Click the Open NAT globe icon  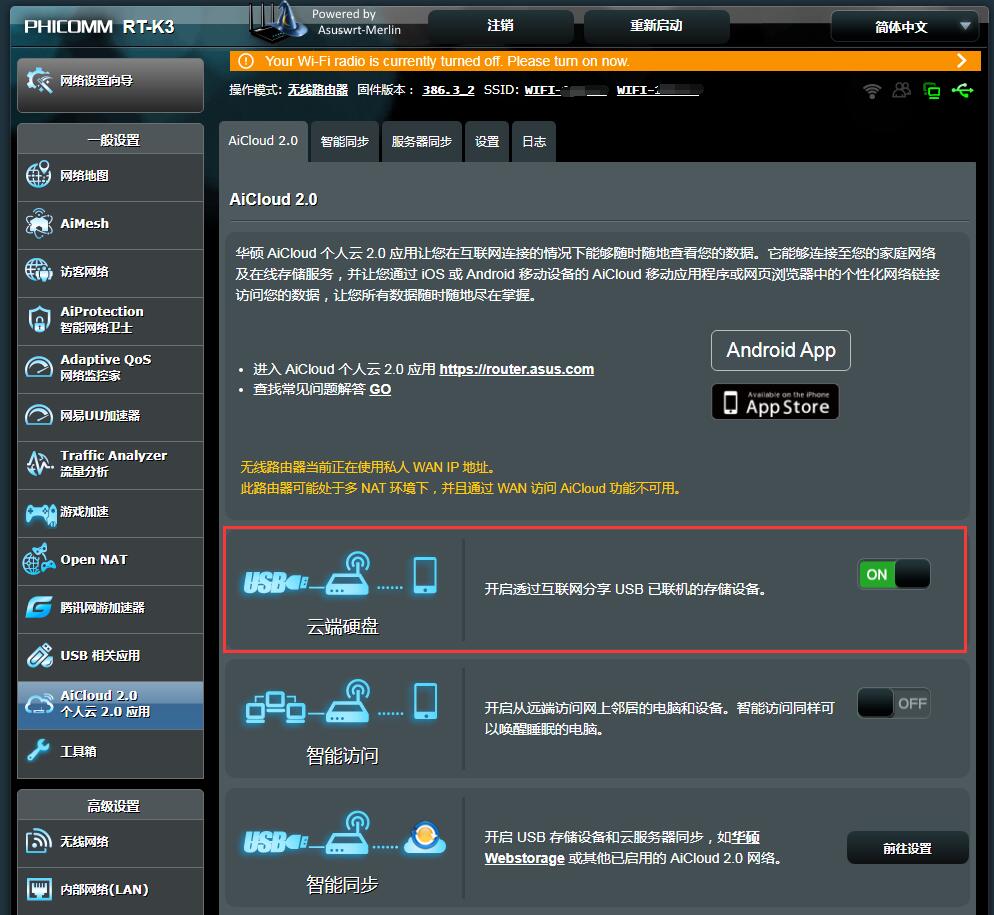(x=39, y=559)
